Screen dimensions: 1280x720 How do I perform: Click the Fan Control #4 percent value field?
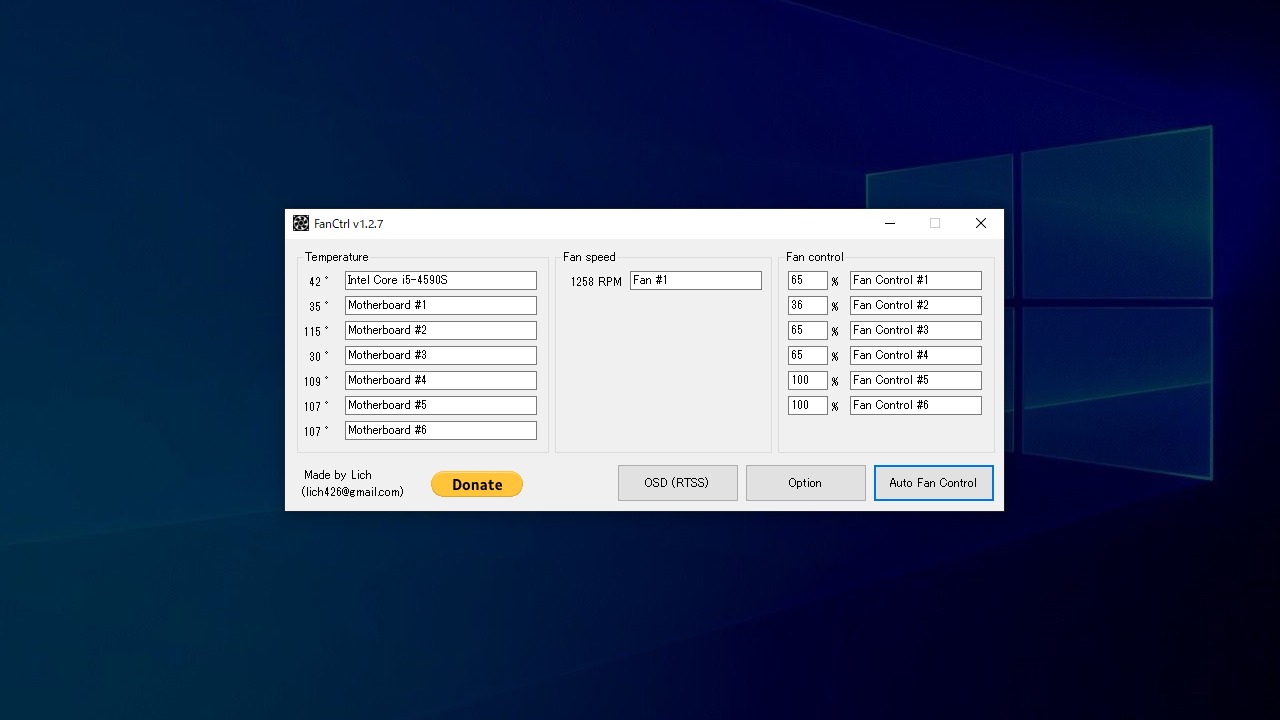808,356
